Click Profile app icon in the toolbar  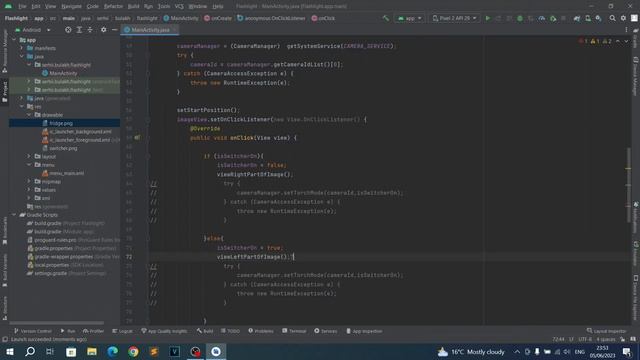pyautogui.click(x=542, y=18)
